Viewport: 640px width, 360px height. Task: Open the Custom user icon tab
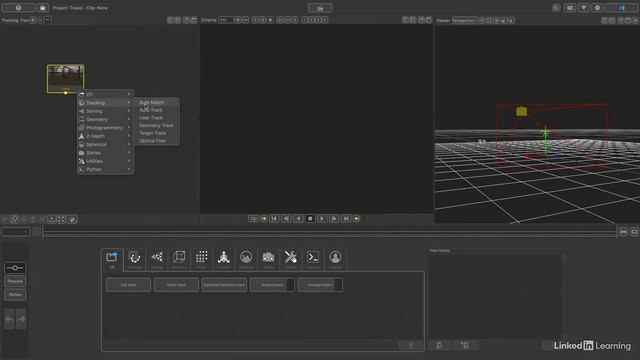coord(336,260)
